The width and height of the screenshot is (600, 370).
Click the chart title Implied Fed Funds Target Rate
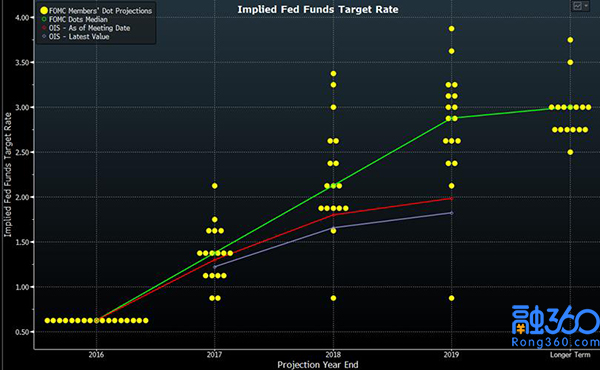pos(318,10)
